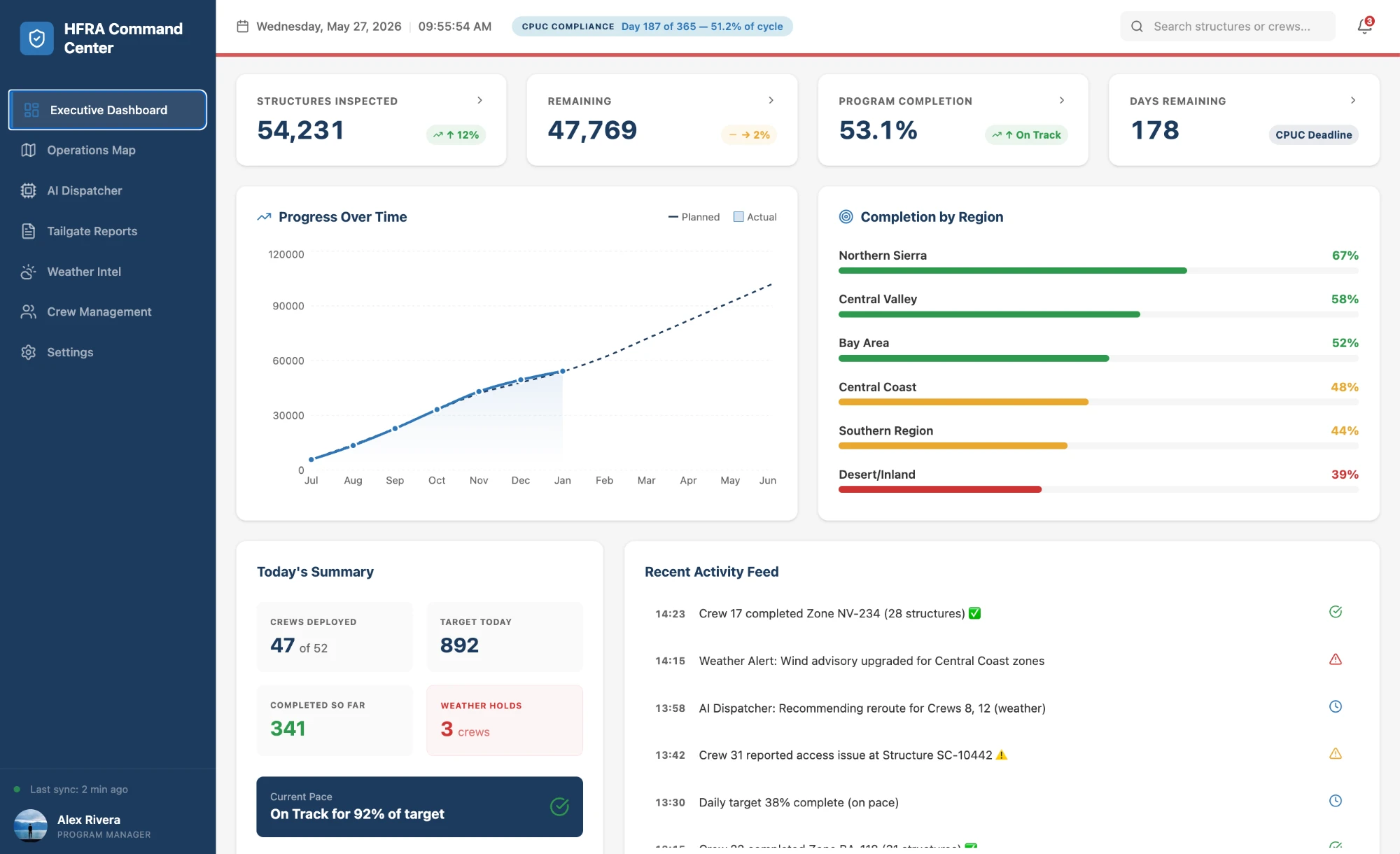Click the Southern Region progress bar

[1098, 445]
